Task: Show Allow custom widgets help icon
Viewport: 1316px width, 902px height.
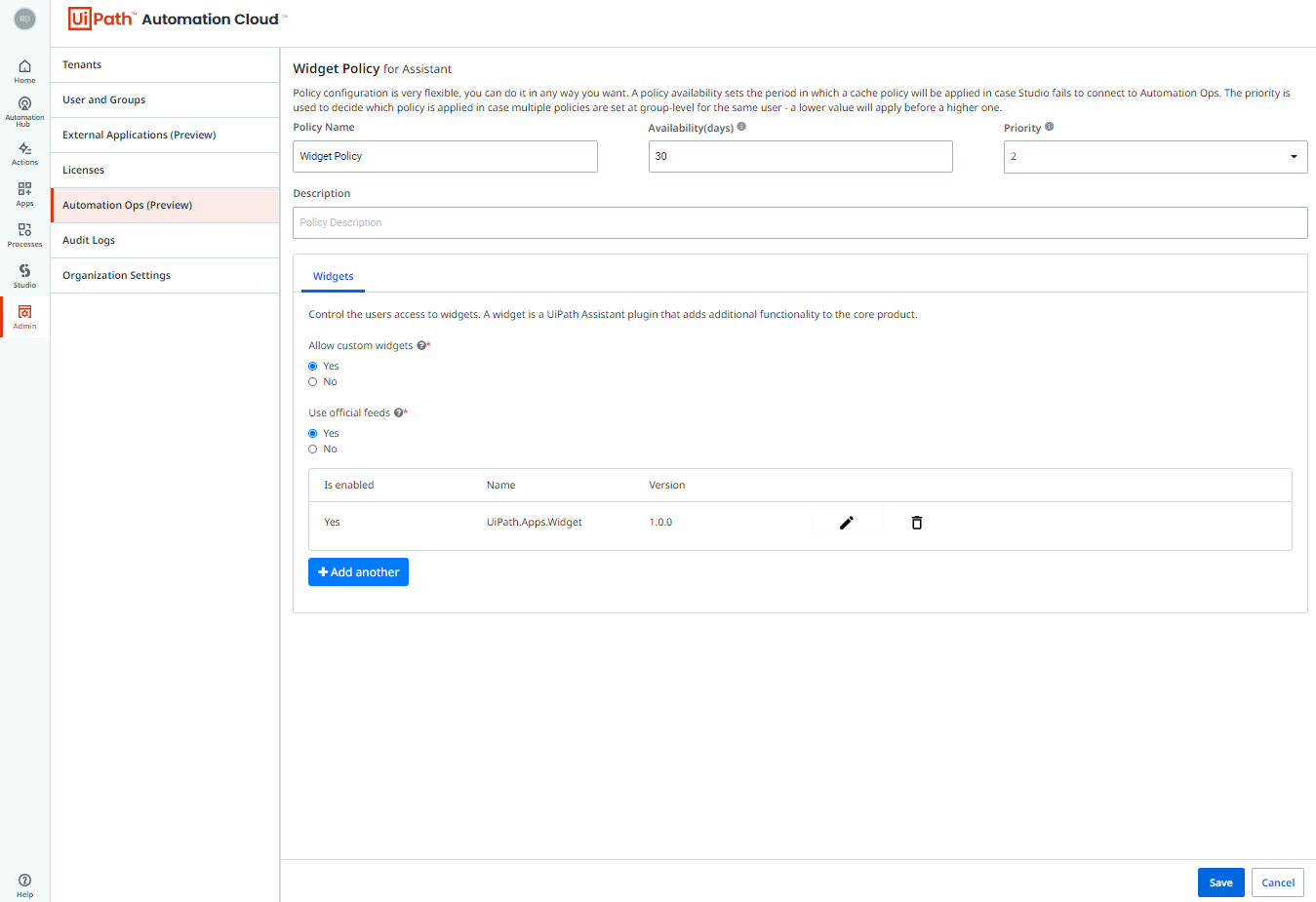Action: 421,345
